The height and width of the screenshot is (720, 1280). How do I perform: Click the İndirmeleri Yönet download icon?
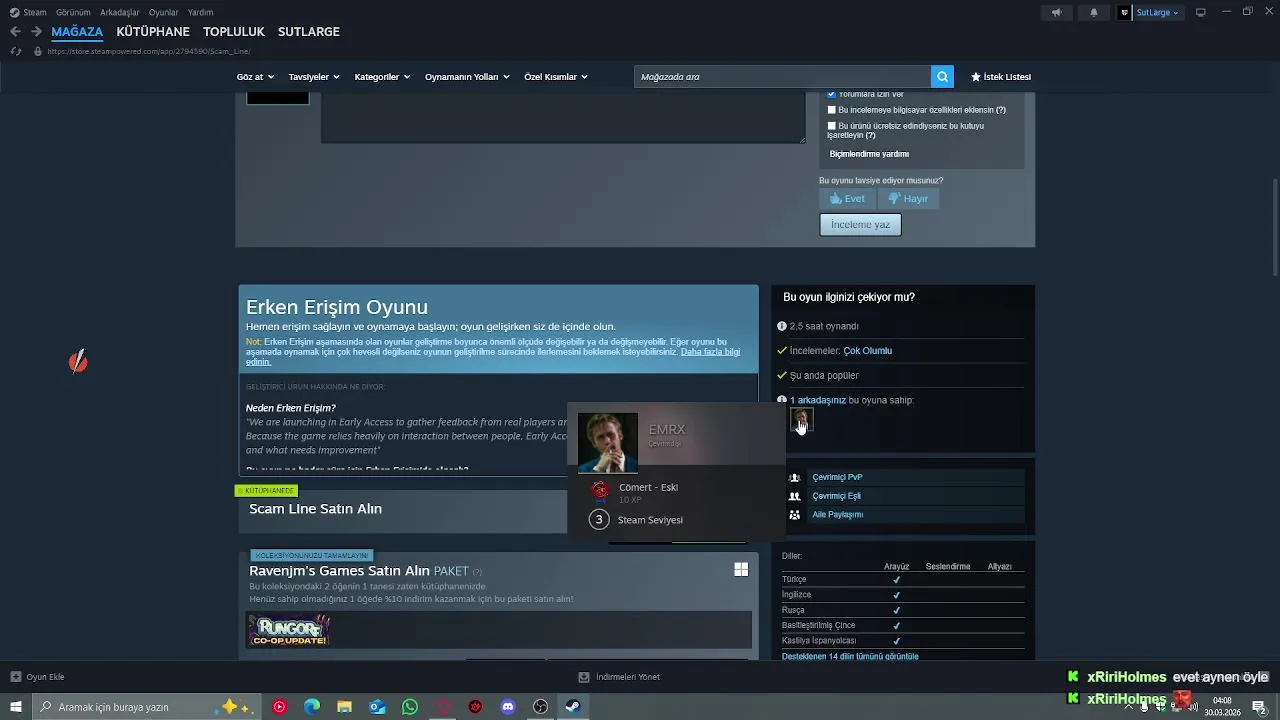[584, 677]
